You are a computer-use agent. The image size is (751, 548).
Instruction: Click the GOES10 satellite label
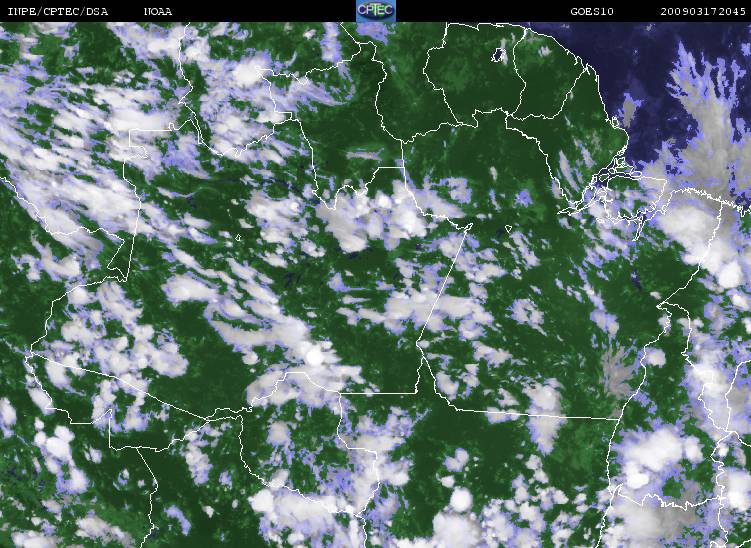[592, 11]
